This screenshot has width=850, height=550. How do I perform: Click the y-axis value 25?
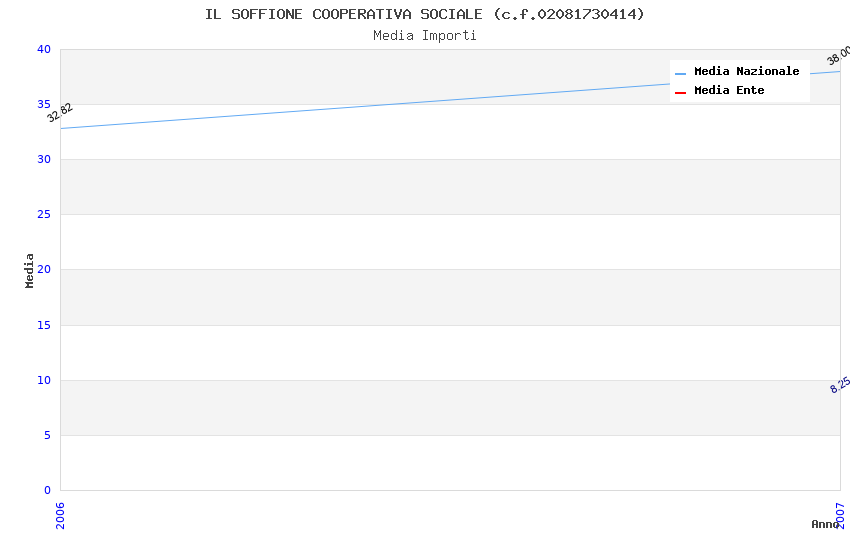point(44,215)
